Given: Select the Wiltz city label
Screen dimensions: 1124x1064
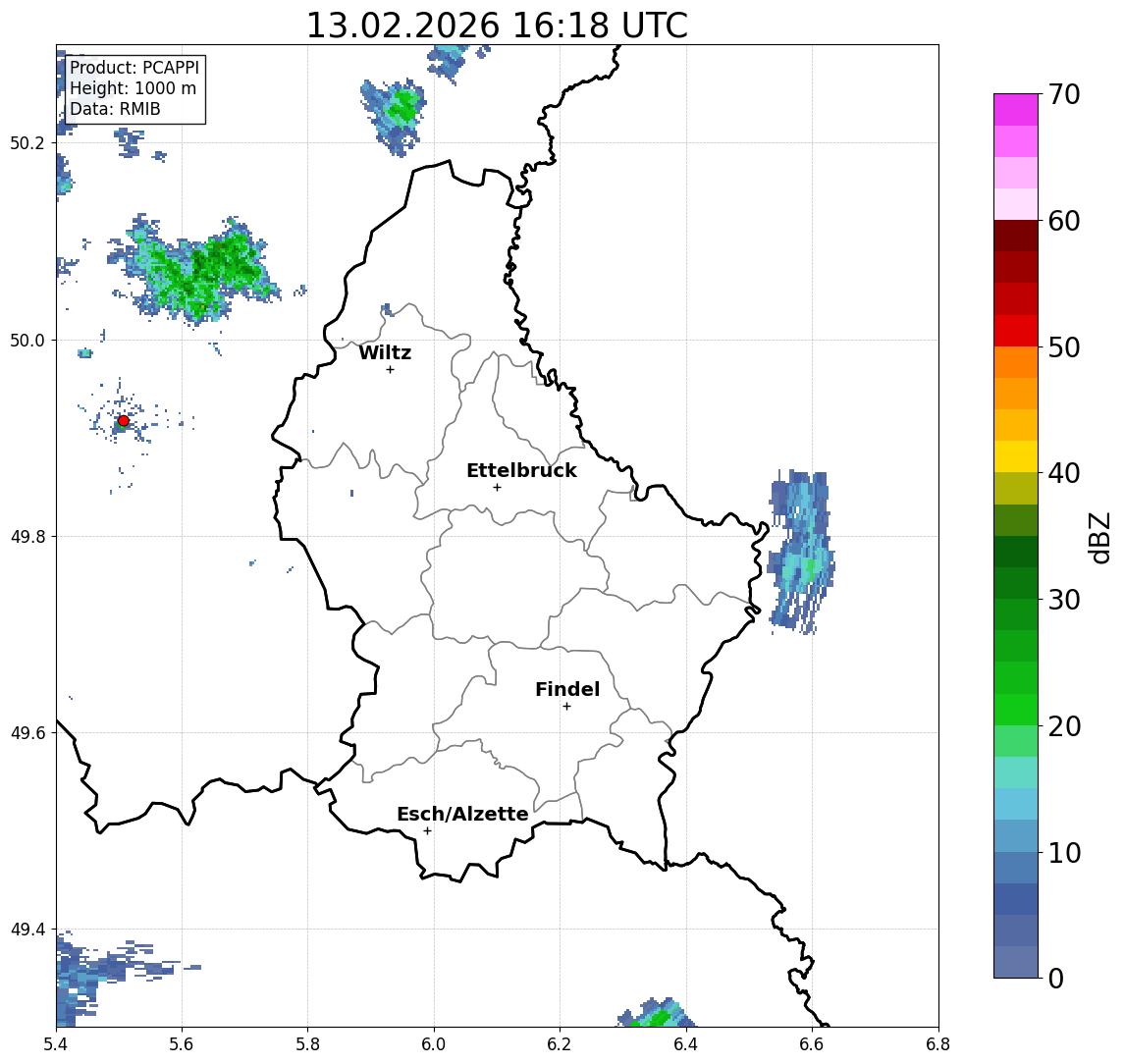Looking at the screenshot, I should 385,352.
